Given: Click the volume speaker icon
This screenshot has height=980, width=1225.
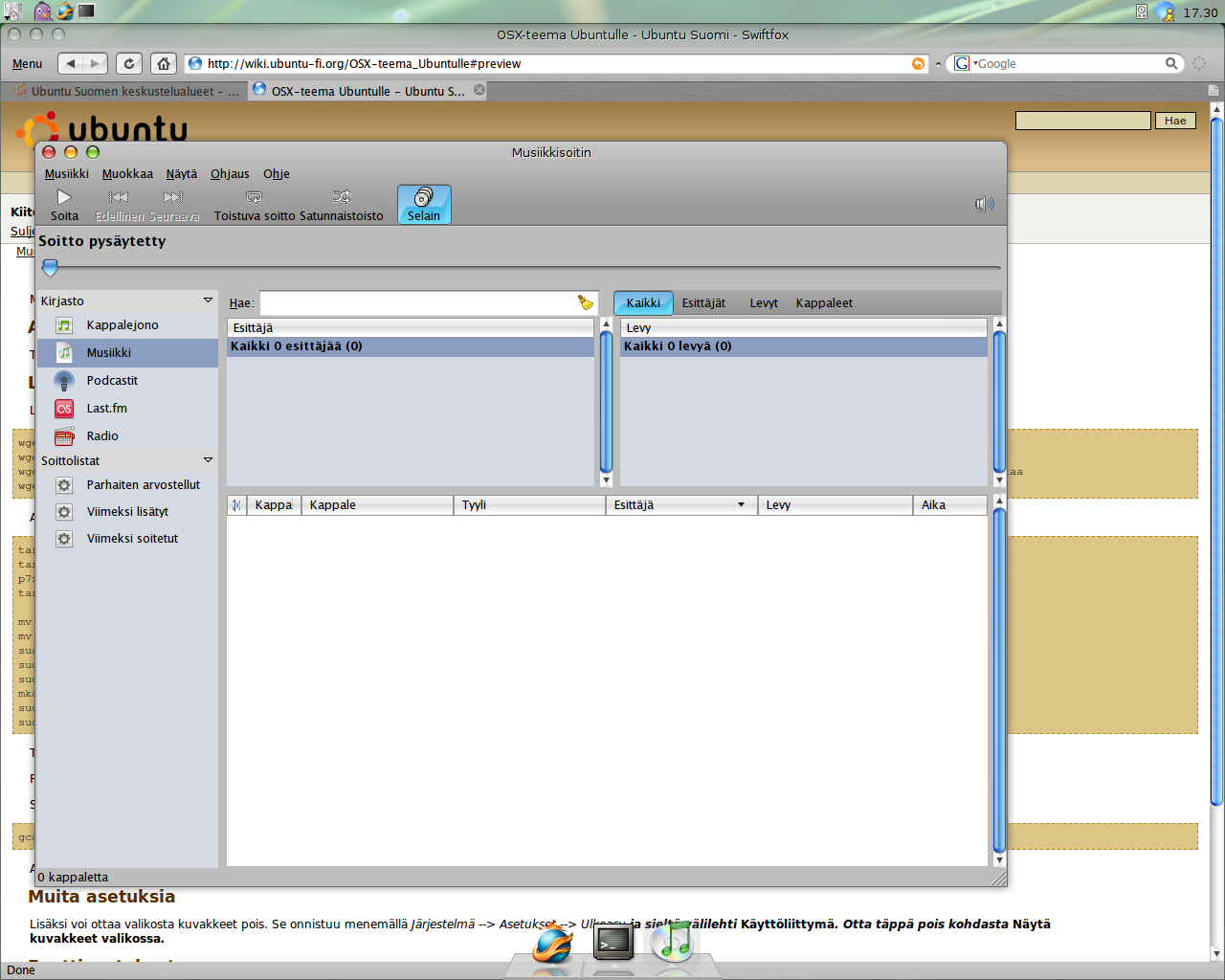Looking at the screenshot, I should [984, 204].
